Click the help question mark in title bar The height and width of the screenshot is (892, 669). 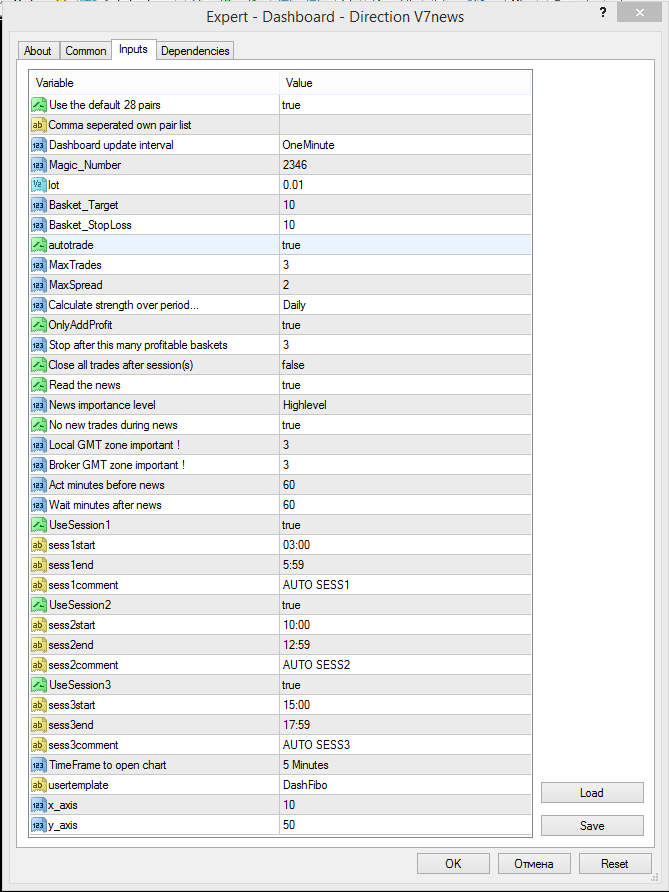[x=604, y=14]
